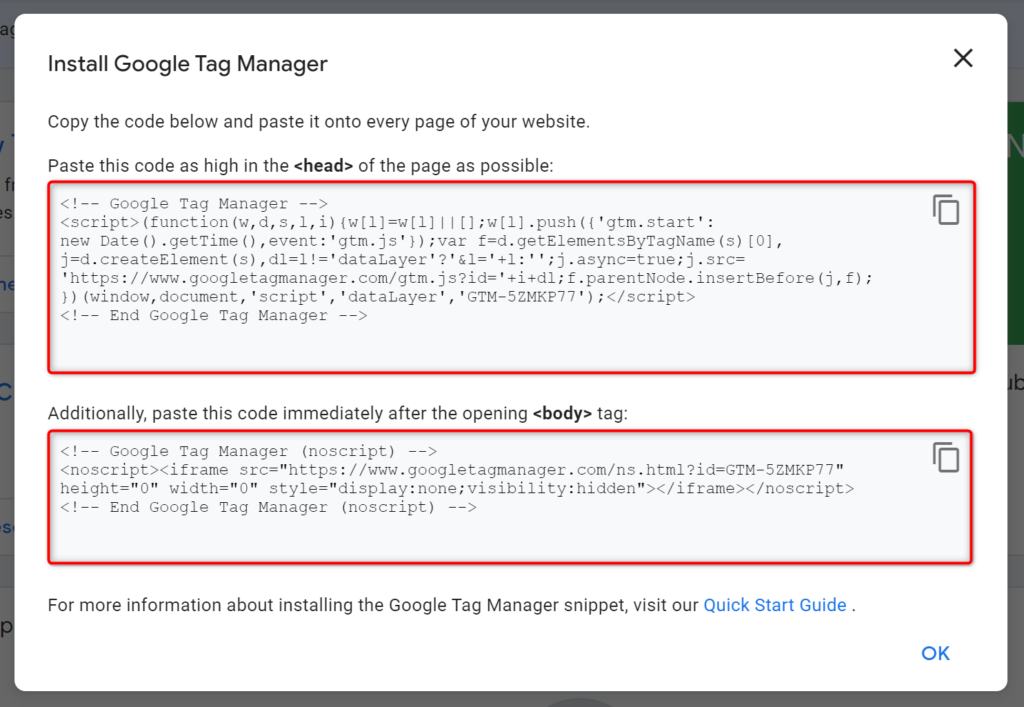Copy the noscript body snippet to clipboard
This screenshot has height=707, width=1024.
946,457
